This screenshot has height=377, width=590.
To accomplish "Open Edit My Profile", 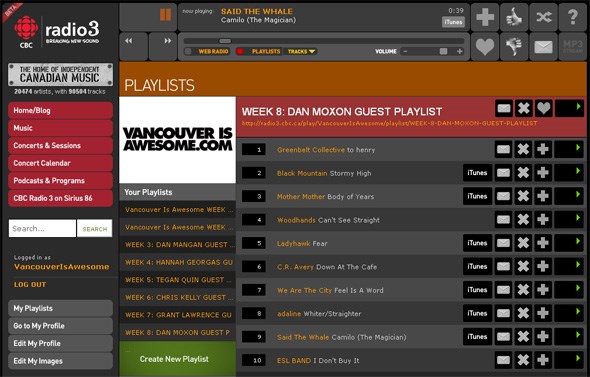I will point(60,344).
